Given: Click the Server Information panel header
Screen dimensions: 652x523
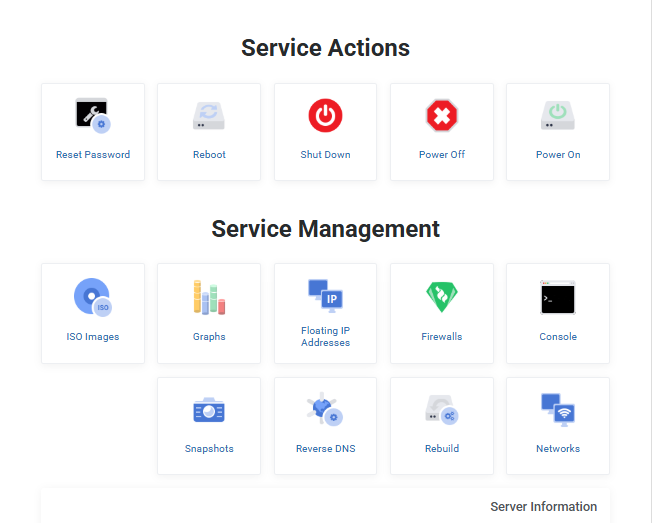Looking at the screenshot, I should [x=543, y=507].
